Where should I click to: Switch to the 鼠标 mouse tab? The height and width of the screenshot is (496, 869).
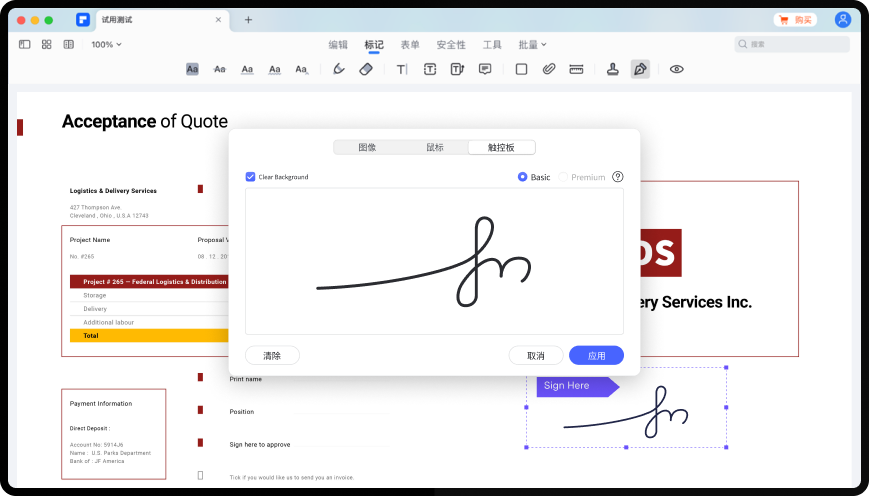pyautogui.click(x=434, y=147)
